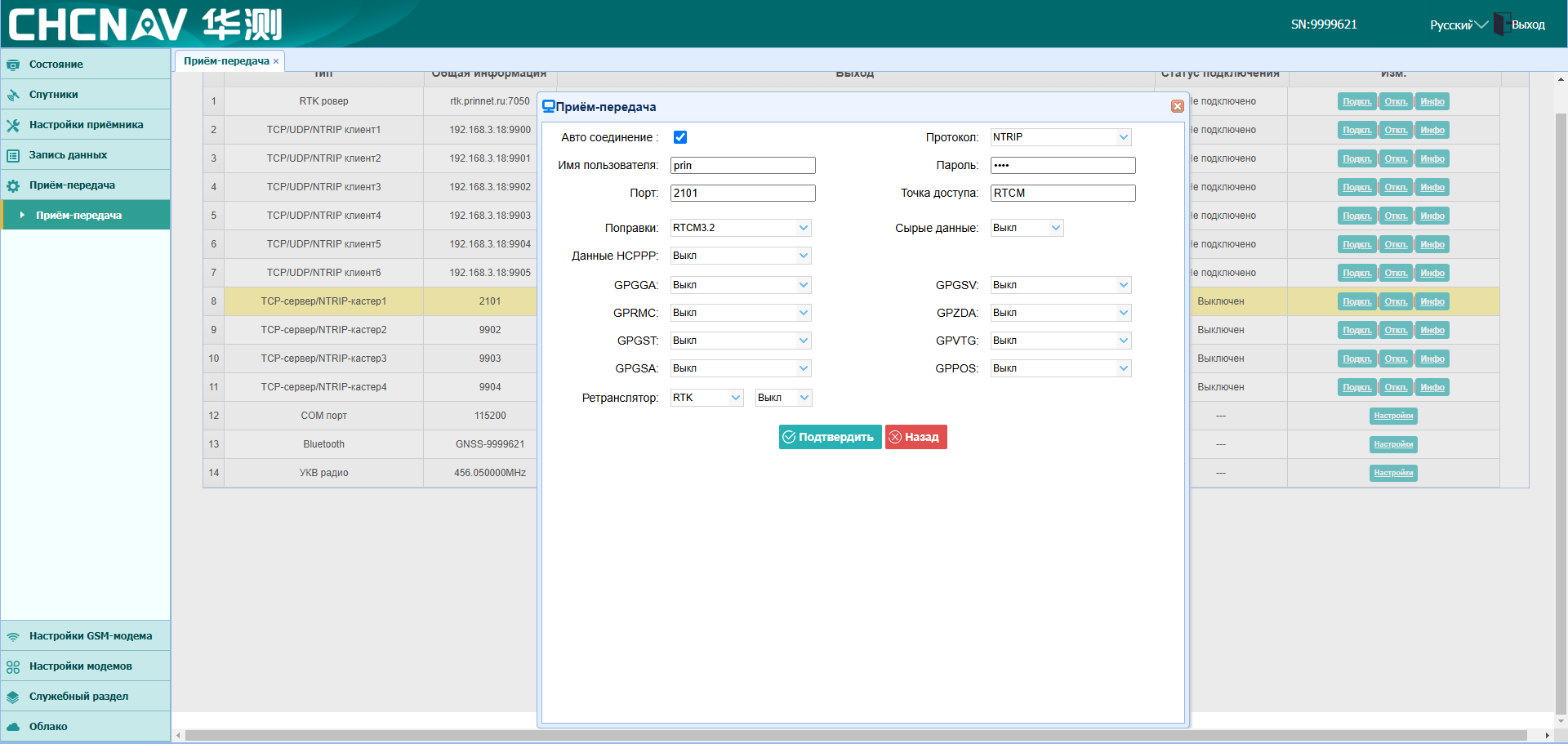The width and height of the screenshot is (1568, 744).
Task: Click Откл. in the NTRIP-кастер1 row
Action: (1396, 301)
